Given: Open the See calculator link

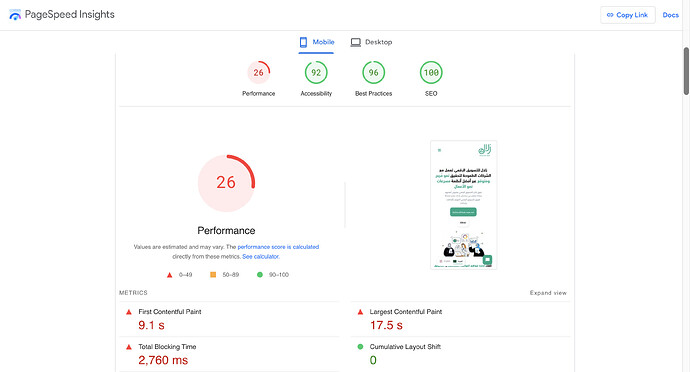Looking at the screenshot, I should tap(261, 256).
